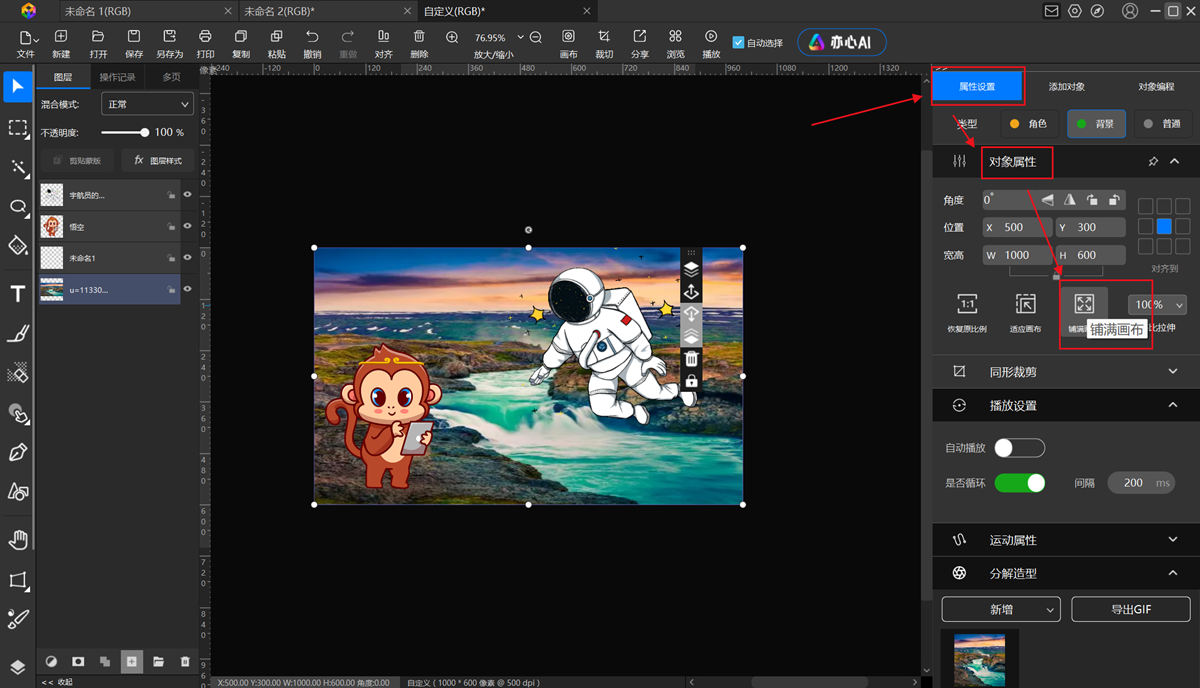Click the Crop icon in top toolbar

(604, 37)
